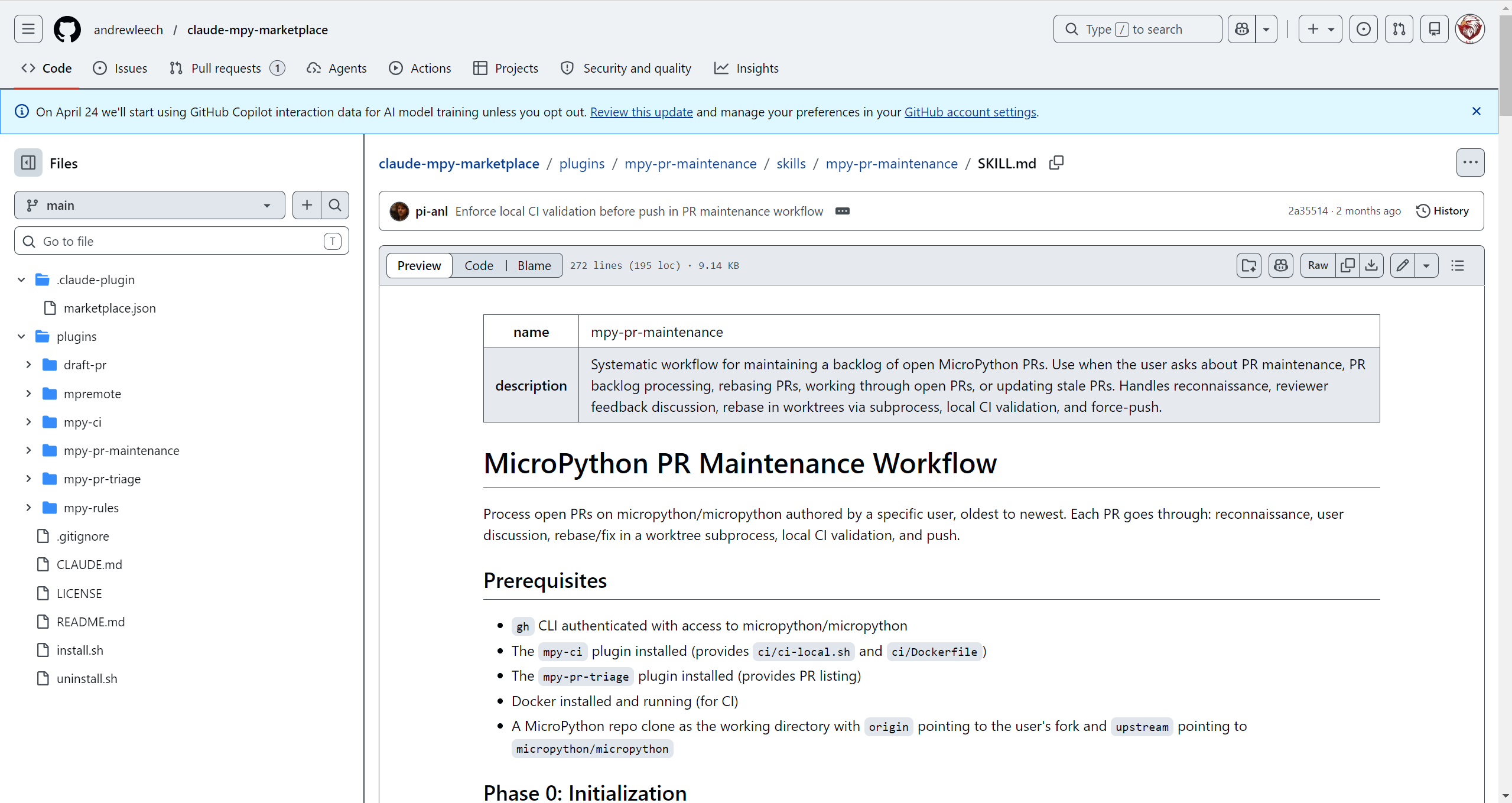
Task: Open marketplace.json in the file tree
Action: coord(110,308)
